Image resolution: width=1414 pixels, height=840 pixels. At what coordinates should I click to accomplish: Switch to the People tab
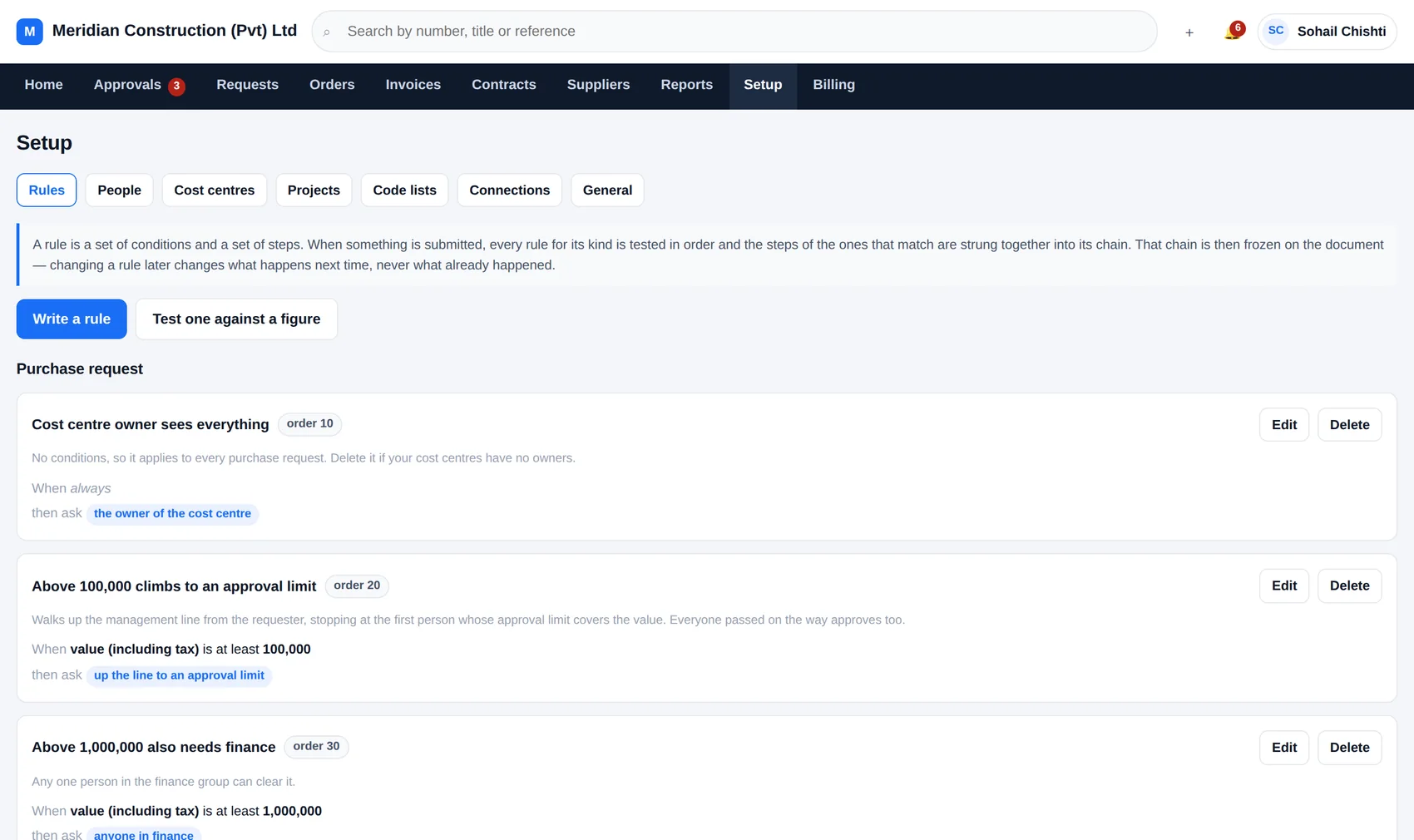click(120, 190)
